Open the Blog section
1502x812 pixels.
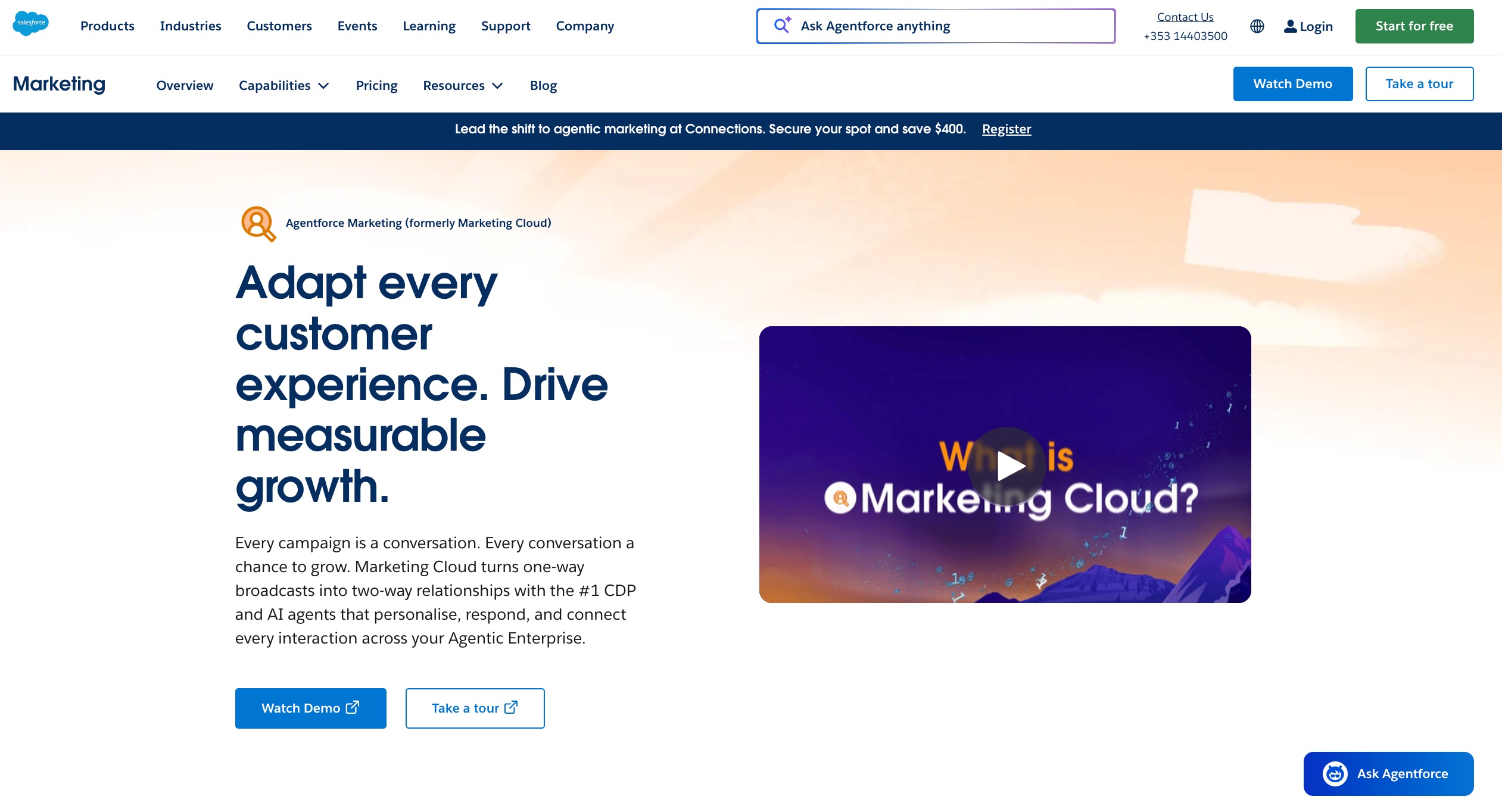pos(543,85)
